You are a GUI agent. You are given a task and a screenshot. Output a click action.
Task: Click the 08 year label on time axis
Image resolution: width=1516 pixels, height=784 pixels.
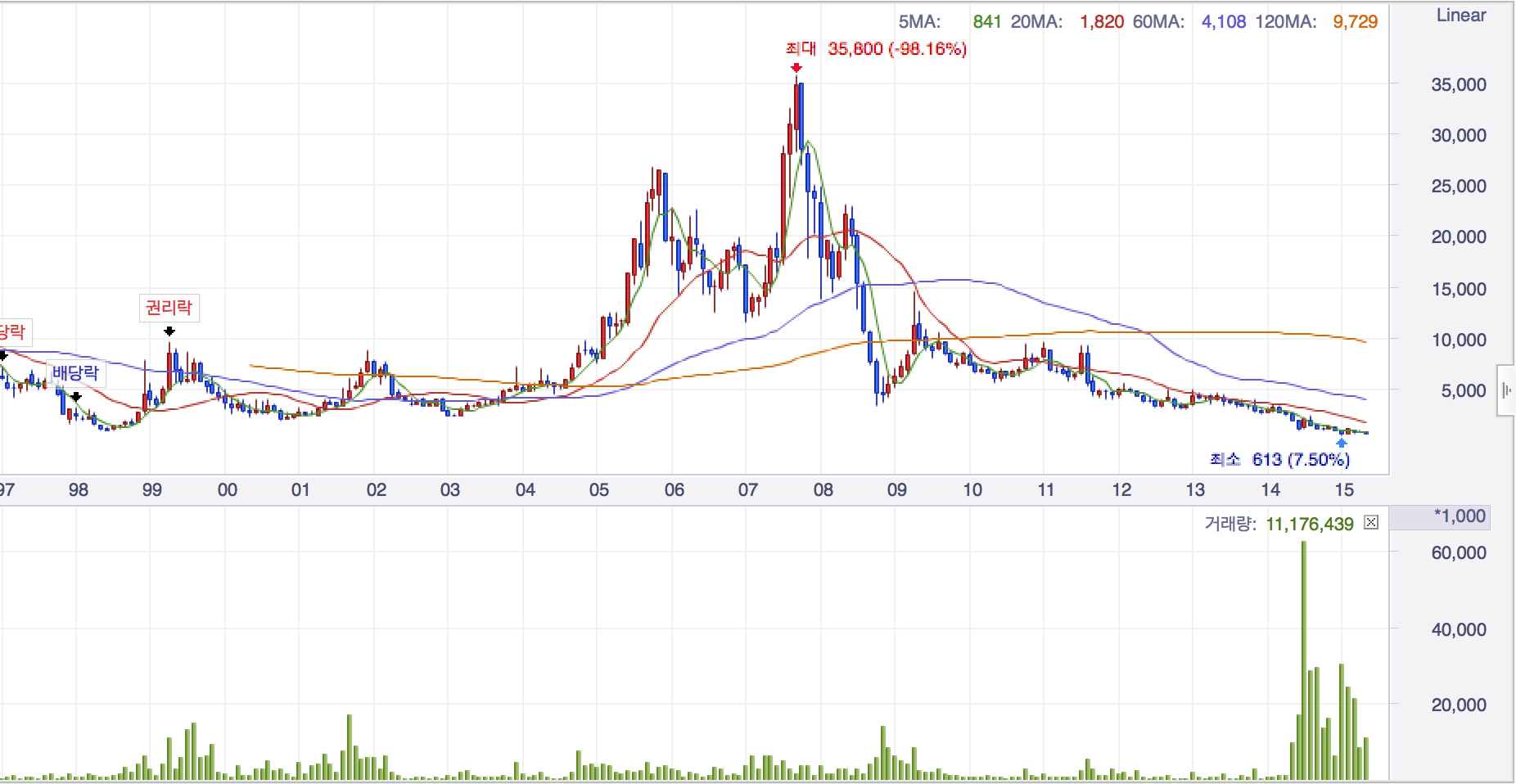point(823,490)
